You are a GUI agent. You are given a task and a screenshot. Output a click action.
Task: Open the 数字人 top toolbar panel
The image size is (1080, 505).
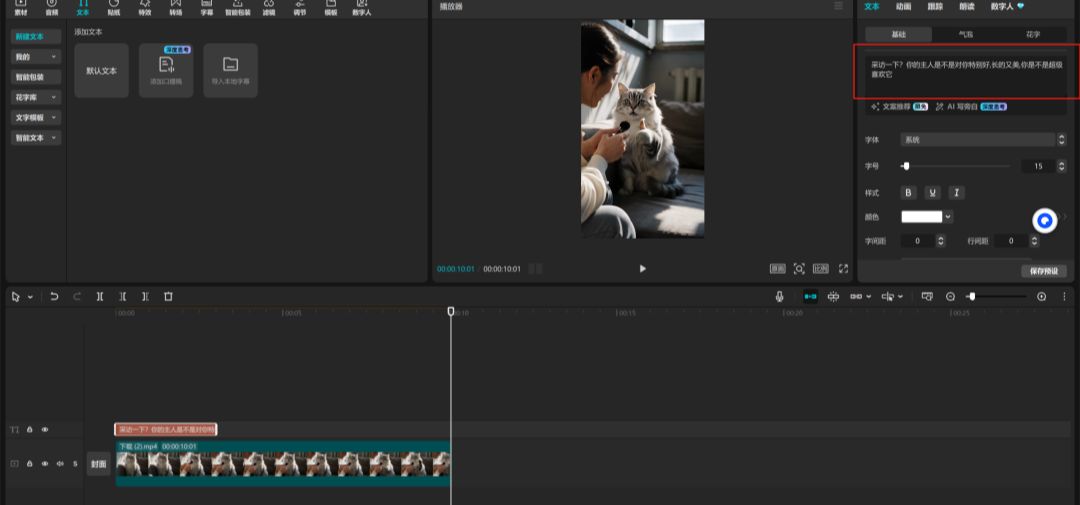[x=362, y=8]
